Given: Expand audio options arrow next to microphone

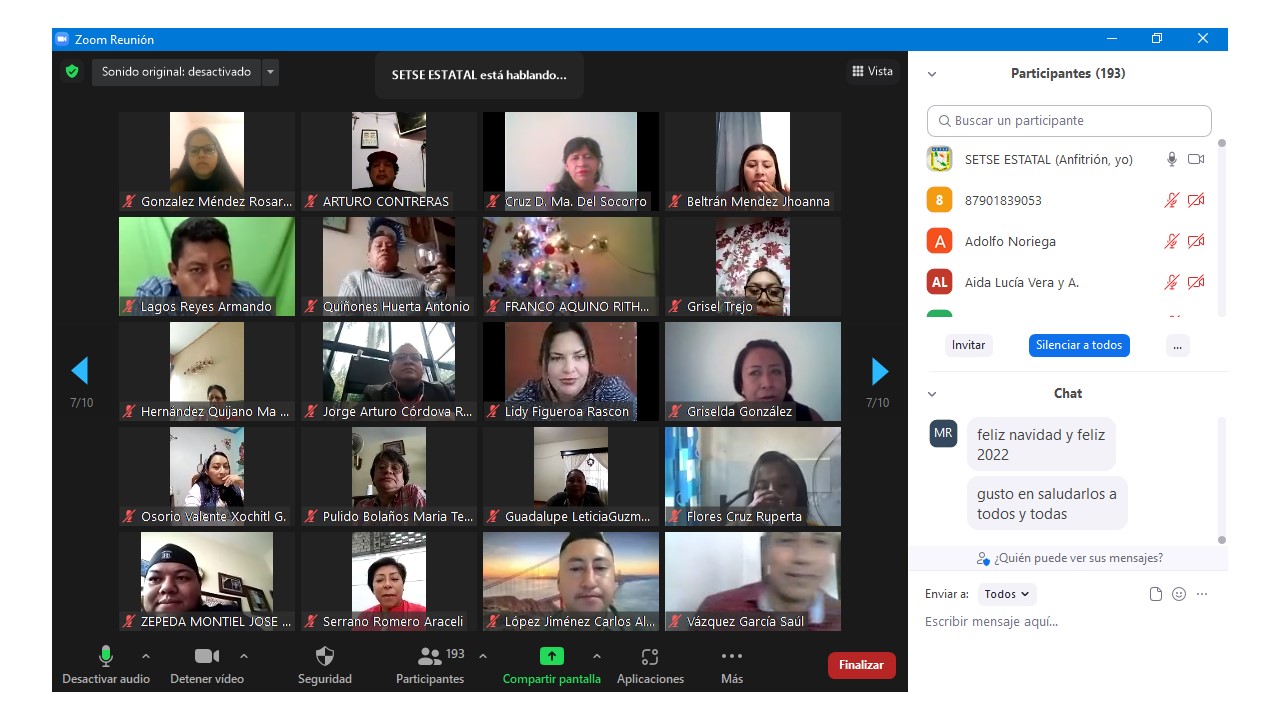Looking at the screenshot, I should (146, 656).
